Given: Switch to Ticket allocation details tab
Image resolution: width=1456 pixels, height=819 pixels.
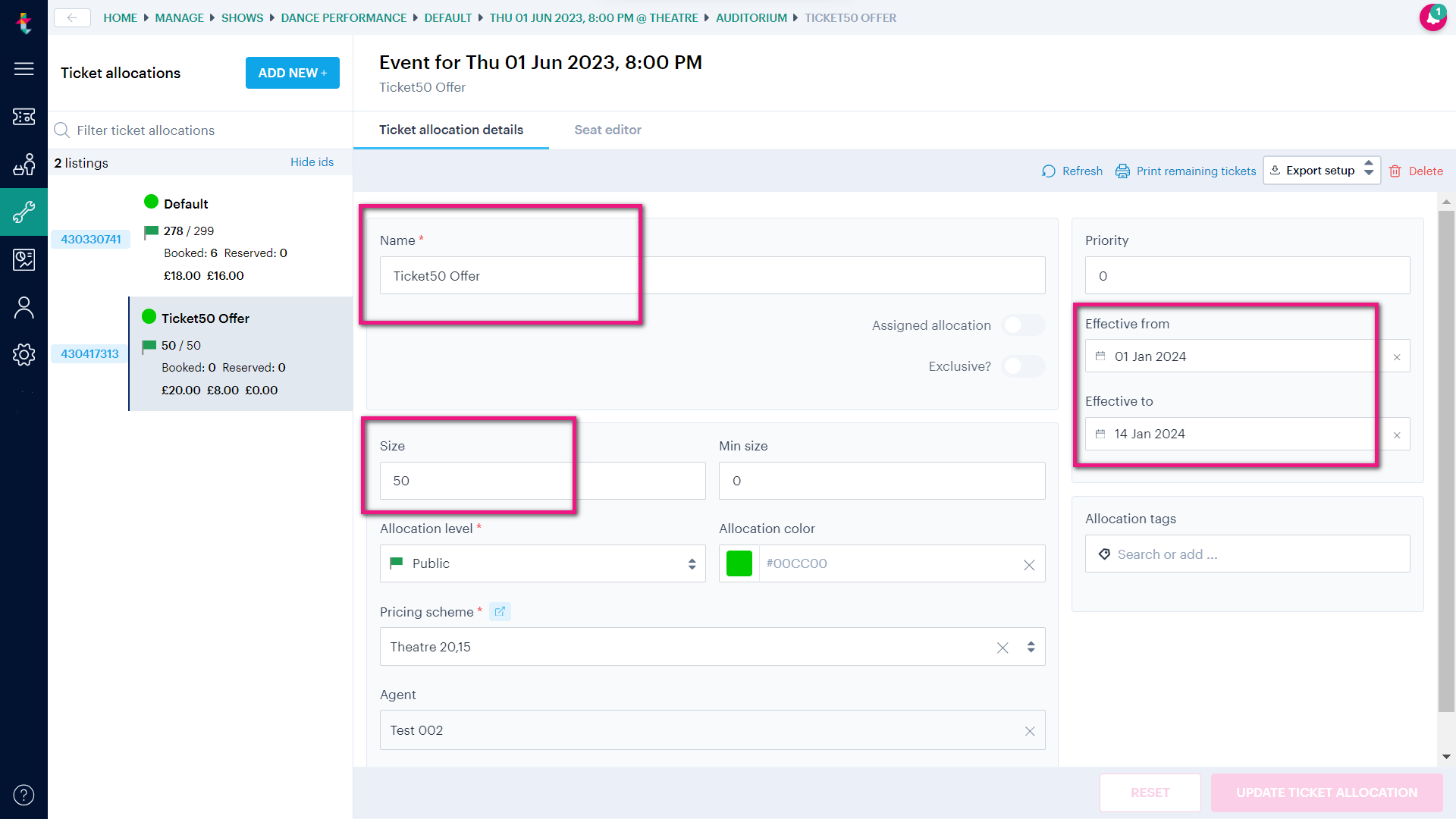Looking at the screenshot, I should pyautogui.click(x=451, y=130).
